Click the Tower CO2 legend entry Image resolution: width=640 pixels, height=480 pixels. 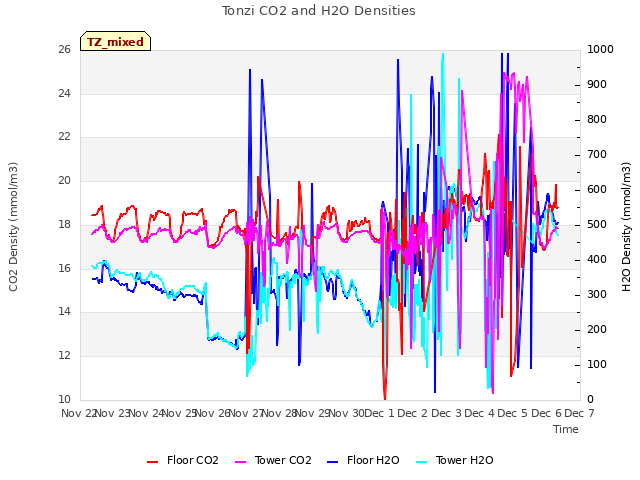point(273,460)
